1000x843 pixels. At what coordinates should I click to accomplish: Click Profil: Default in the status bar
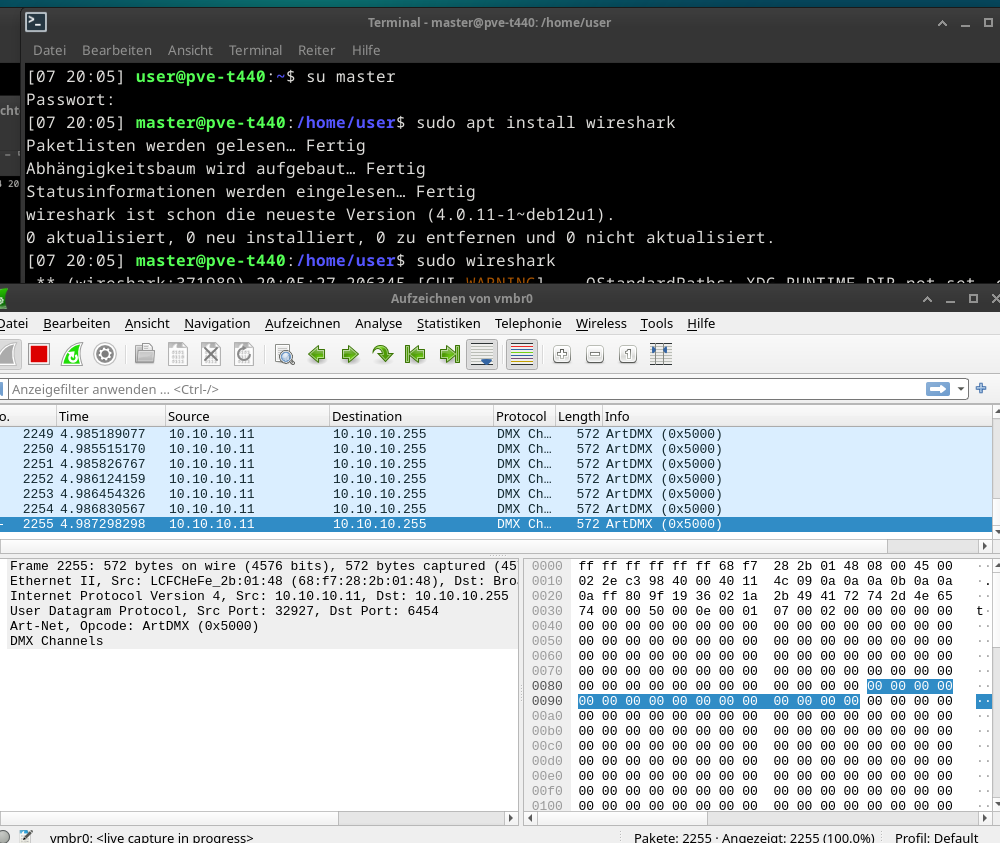(x=936, y=838)
